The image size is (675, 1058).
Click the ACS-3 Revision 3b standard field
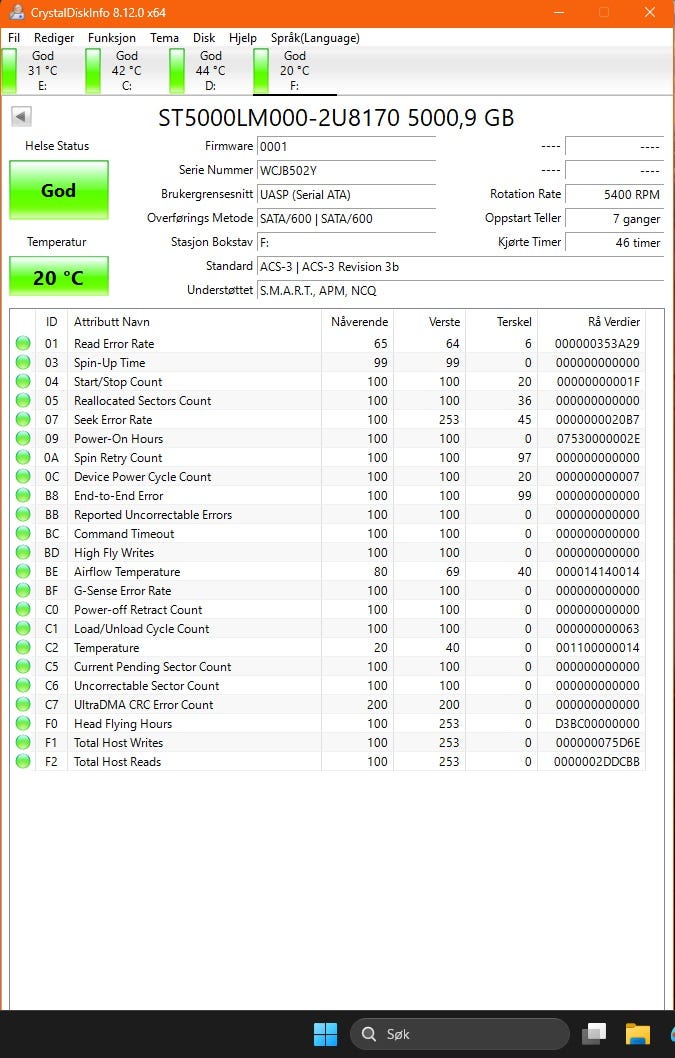tap(460, 267)
